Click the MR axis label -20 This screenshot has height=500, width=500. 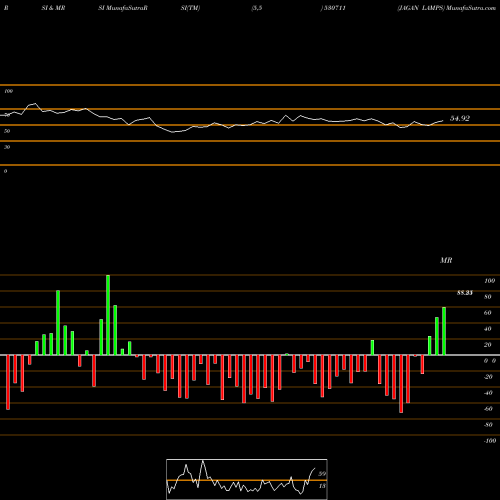point(488,377)
